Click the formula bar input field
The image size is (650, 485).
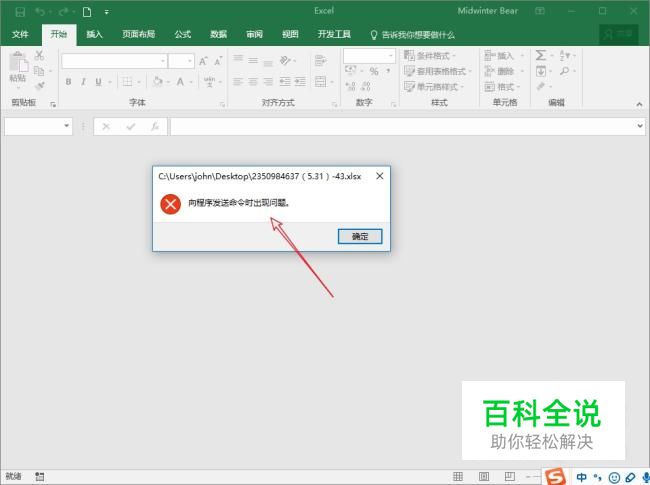coord(402,126)
